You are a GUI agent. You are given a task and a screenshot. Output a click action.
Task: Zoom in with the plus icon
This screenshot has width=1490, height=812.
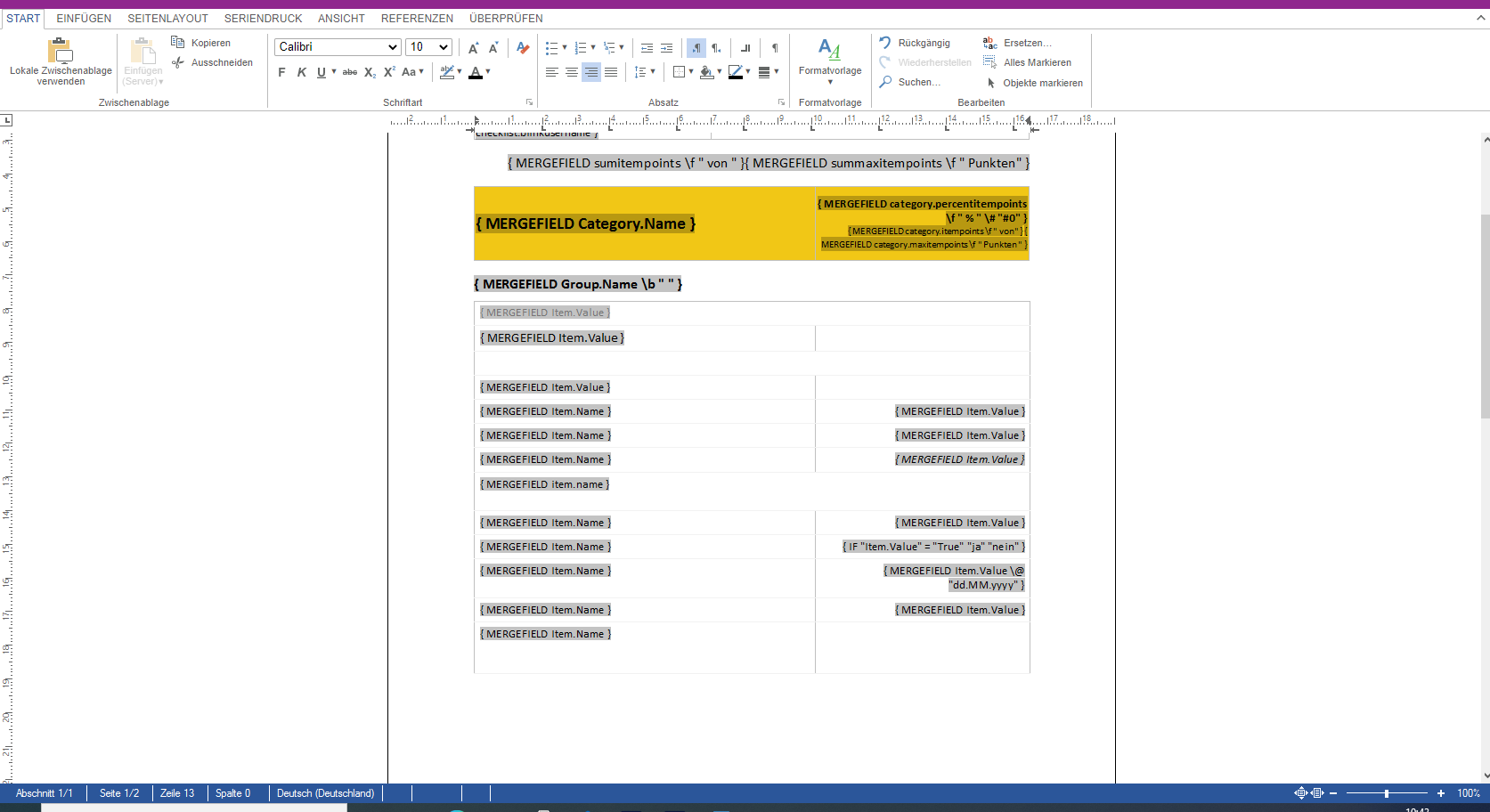click(x=1441, y=793)
